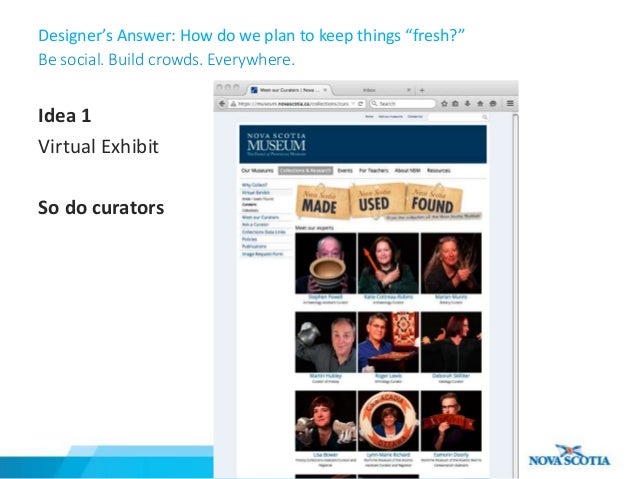
Task: Open the downloads arrow icon
Action: [468, 104]
